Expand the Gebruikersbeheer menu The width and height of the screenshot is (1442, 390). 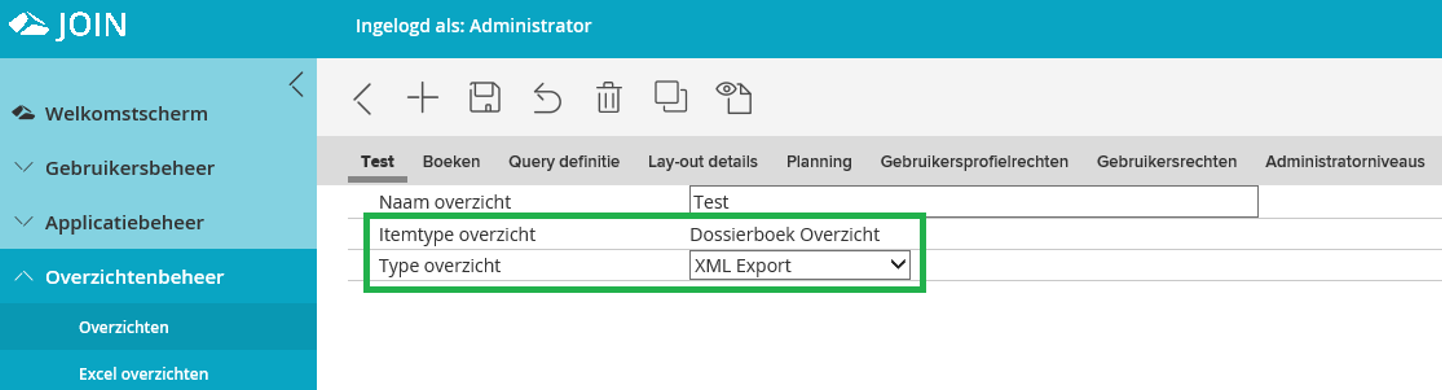pyautogui.click(x=130, y=168)
